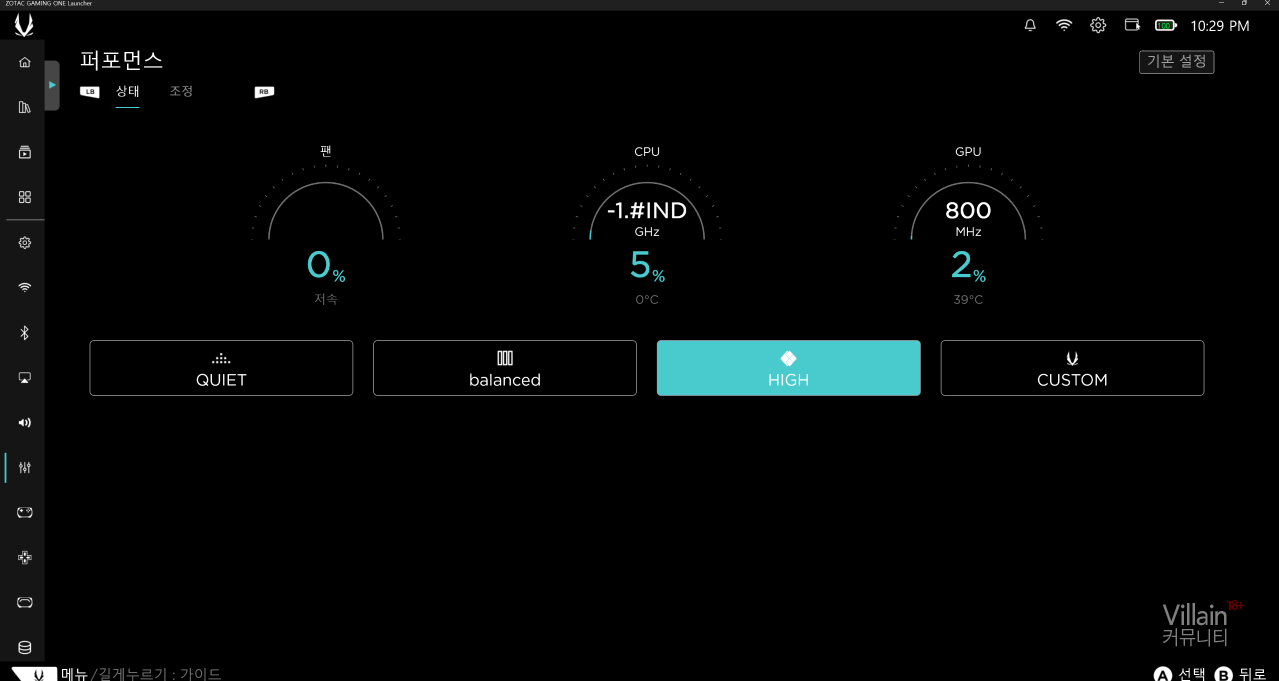Switch to the 조정 tab
This screenshot has height=681, width=1279.
coord(181,91)
